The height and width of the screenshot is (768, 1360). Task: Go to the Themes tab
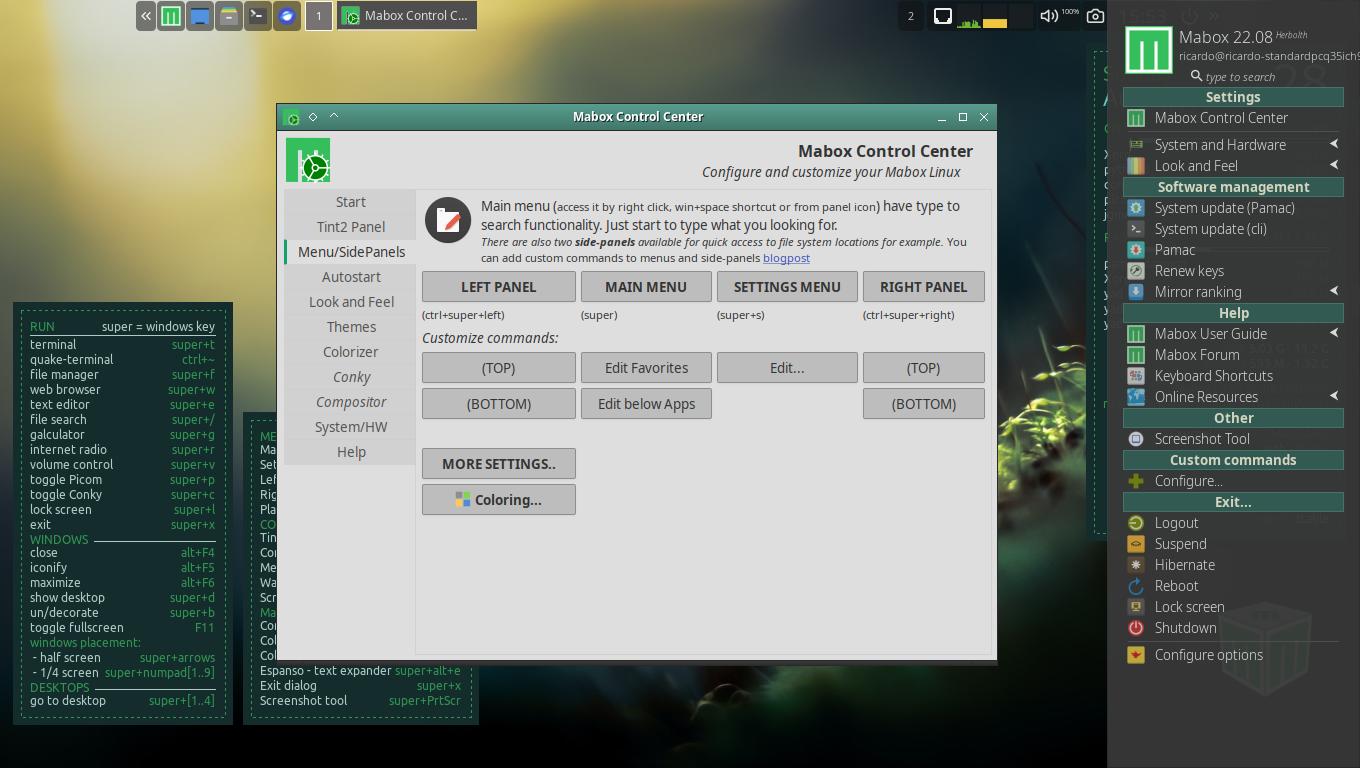pos(351,327)
